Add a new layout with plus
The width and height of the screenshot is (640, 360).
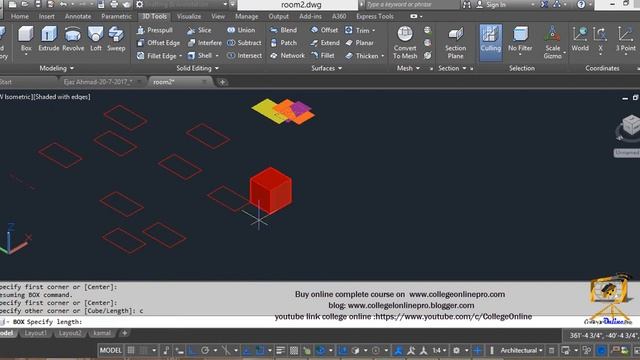click(x=124, y=333)
